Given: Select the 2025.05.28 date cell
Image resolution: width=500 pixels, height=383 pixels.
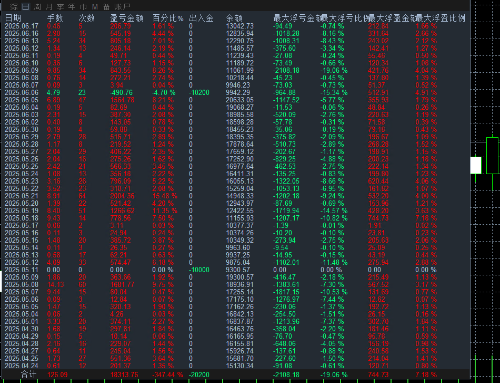Looking at the screenshot, I should point(22,144).
